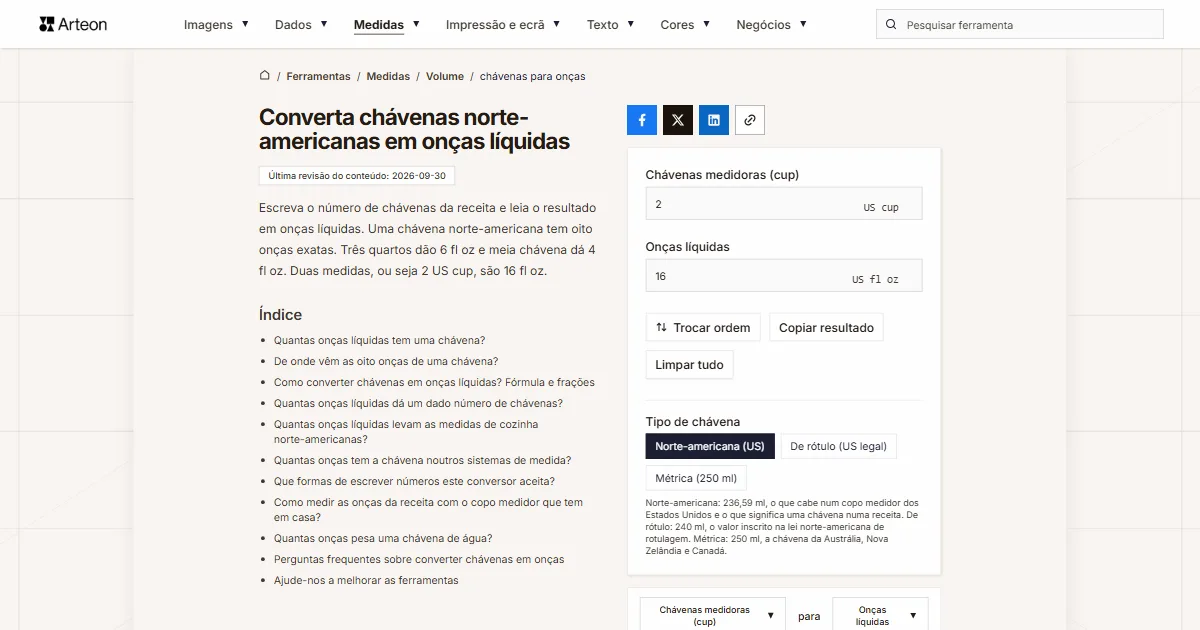Open 'Quantas onças líquidas levam as medidas de cozinha' link
The image size is (1200, 630).
click(x=406, y=432)
